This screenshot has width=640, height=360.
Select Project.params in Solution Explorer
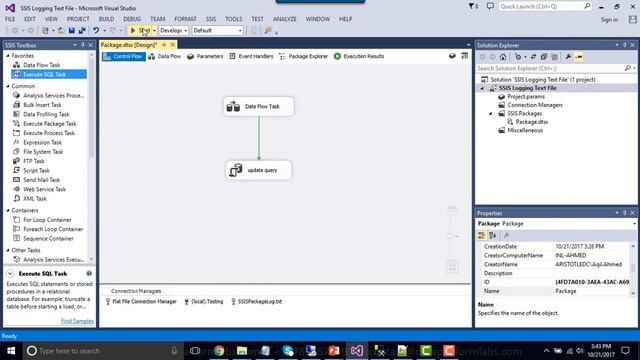(526, 97)
